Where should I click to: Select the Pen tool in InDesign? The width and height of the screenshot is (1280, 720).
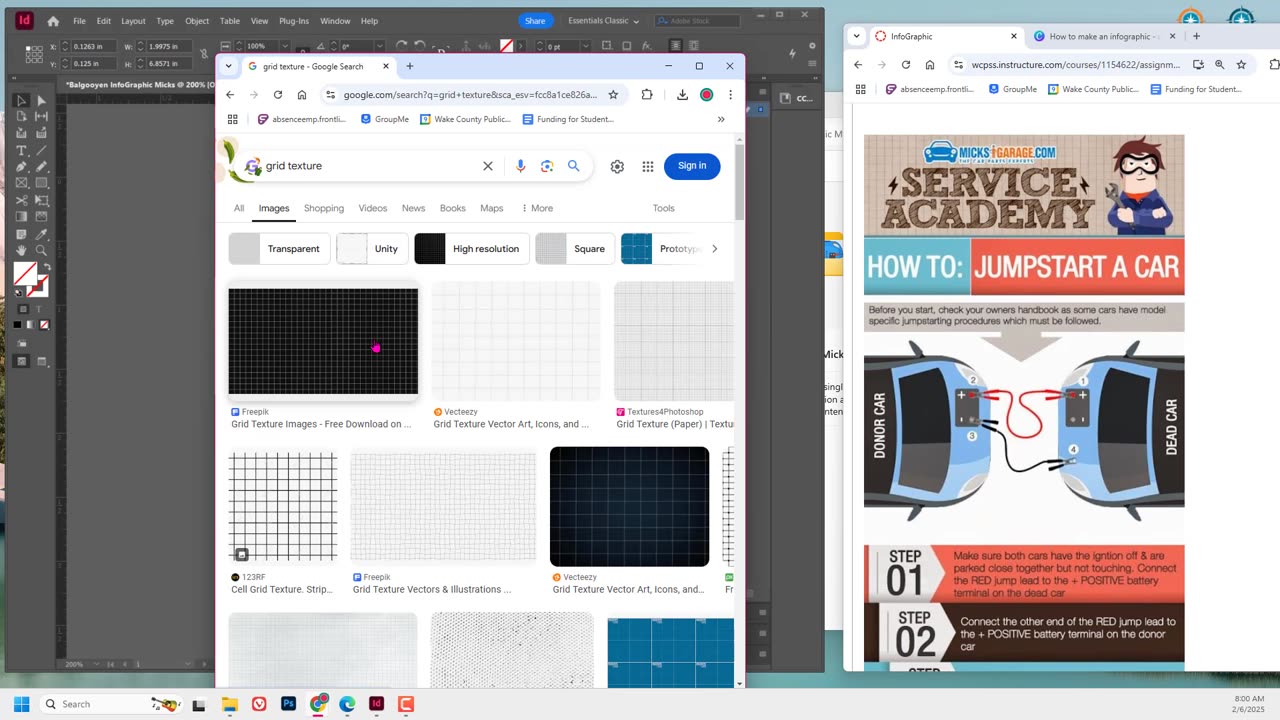(x=21, y=167)
